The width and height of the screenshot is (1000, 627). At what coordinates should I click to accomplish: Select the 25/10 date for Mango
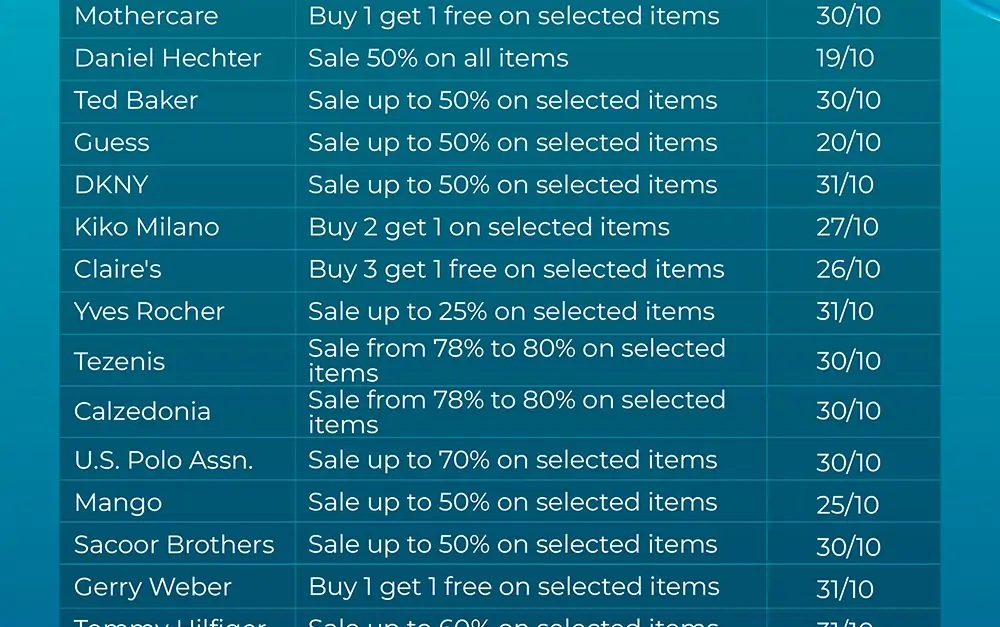(x=848, y=505)
